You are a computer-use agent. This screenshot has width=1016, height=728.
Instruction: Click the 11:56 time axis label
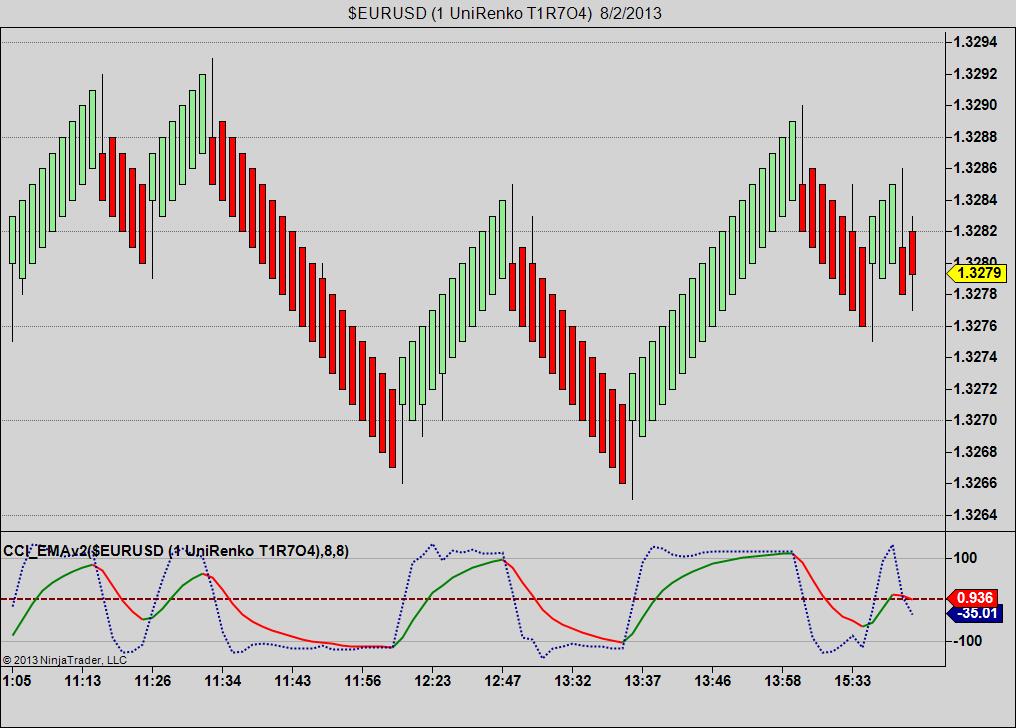coord(363,681)
